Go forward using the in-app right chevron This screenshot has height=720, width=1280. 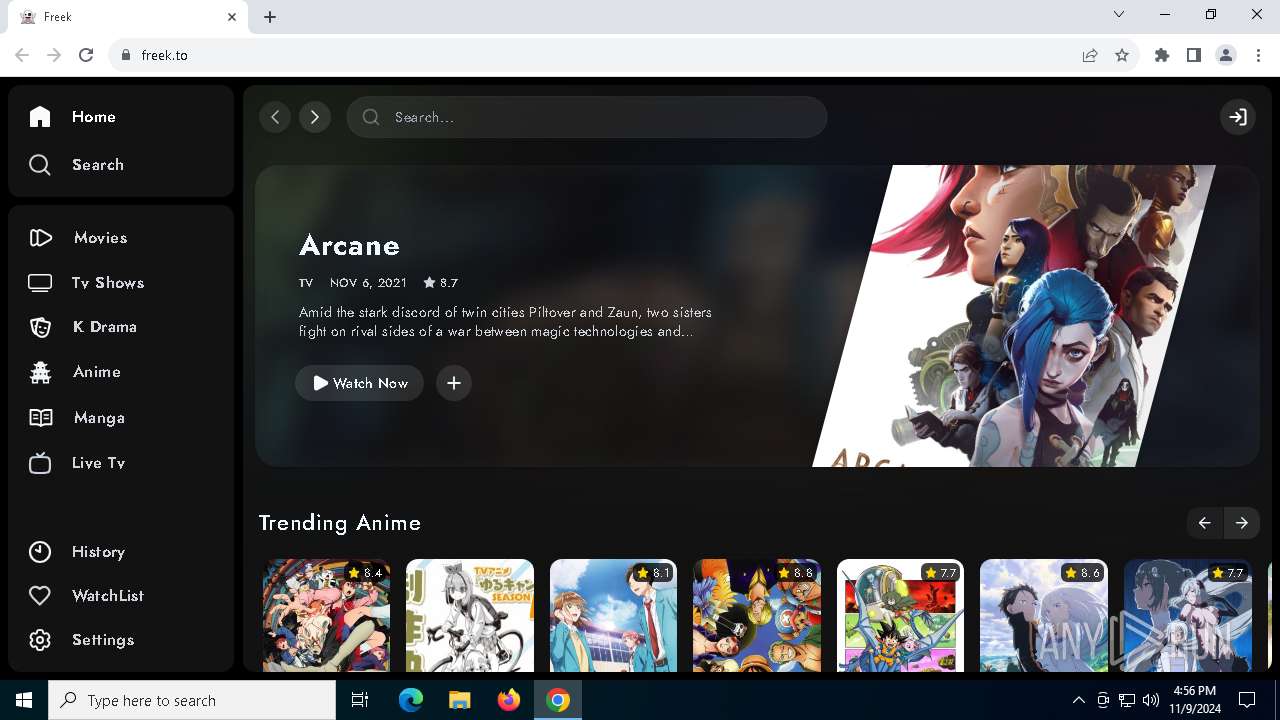click(x=315, y=117)
